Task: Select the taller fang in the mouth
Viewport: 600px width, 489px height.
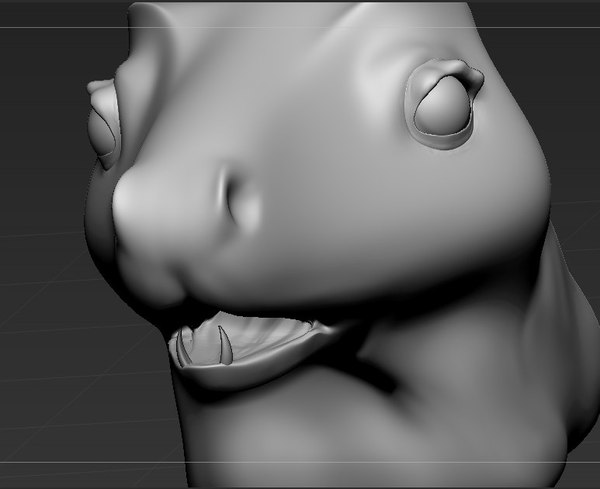Action: (x=225, y=347)
